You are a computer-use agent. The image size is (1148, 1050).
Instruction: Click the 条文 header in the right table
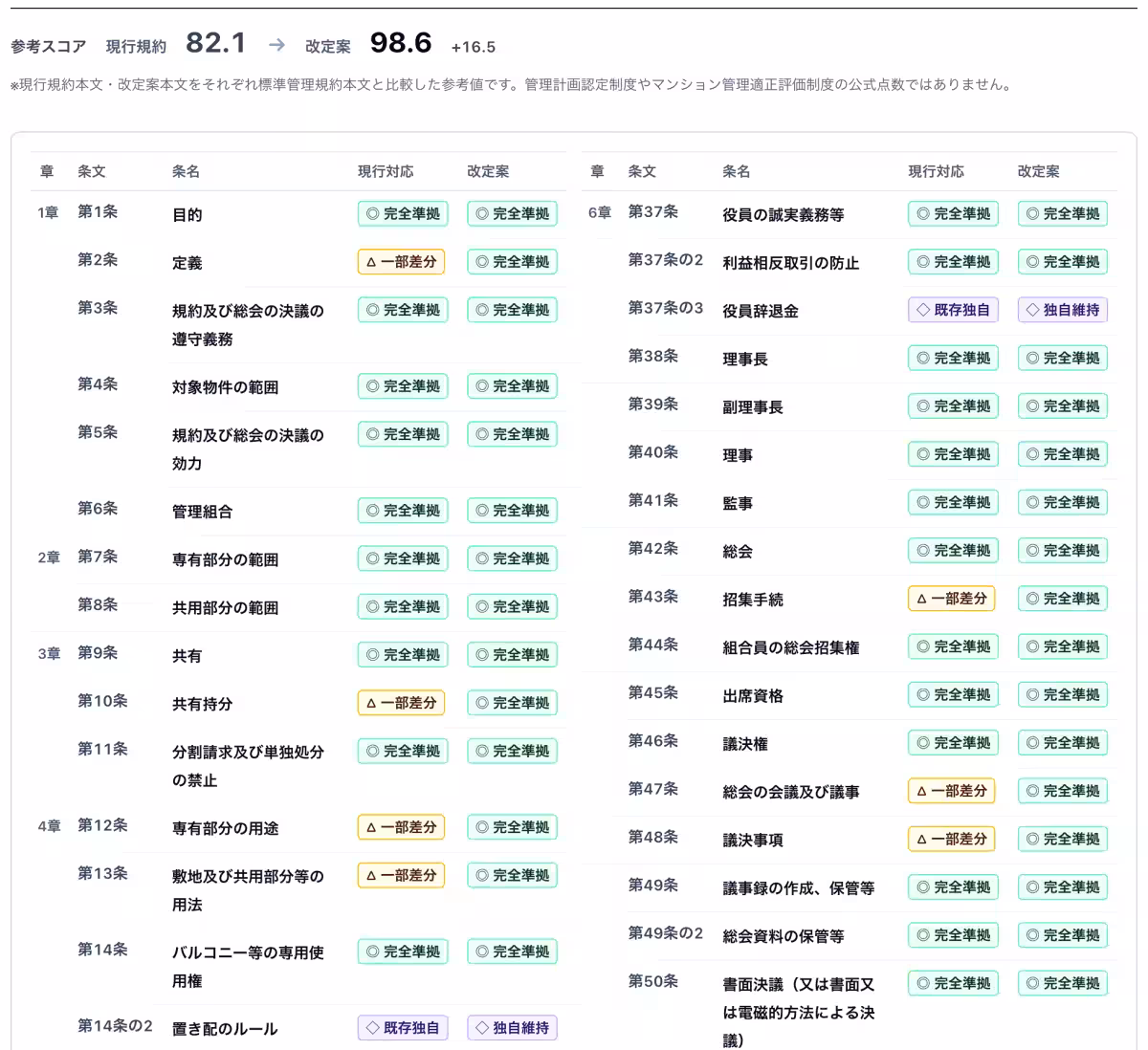(642, 171)
